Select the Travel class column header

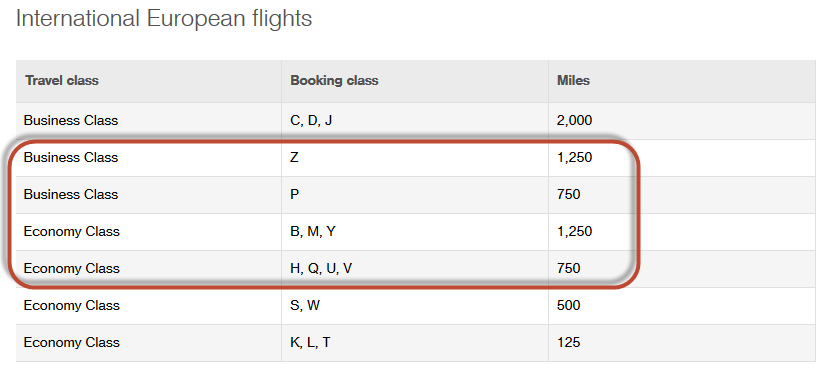[62, 81]
